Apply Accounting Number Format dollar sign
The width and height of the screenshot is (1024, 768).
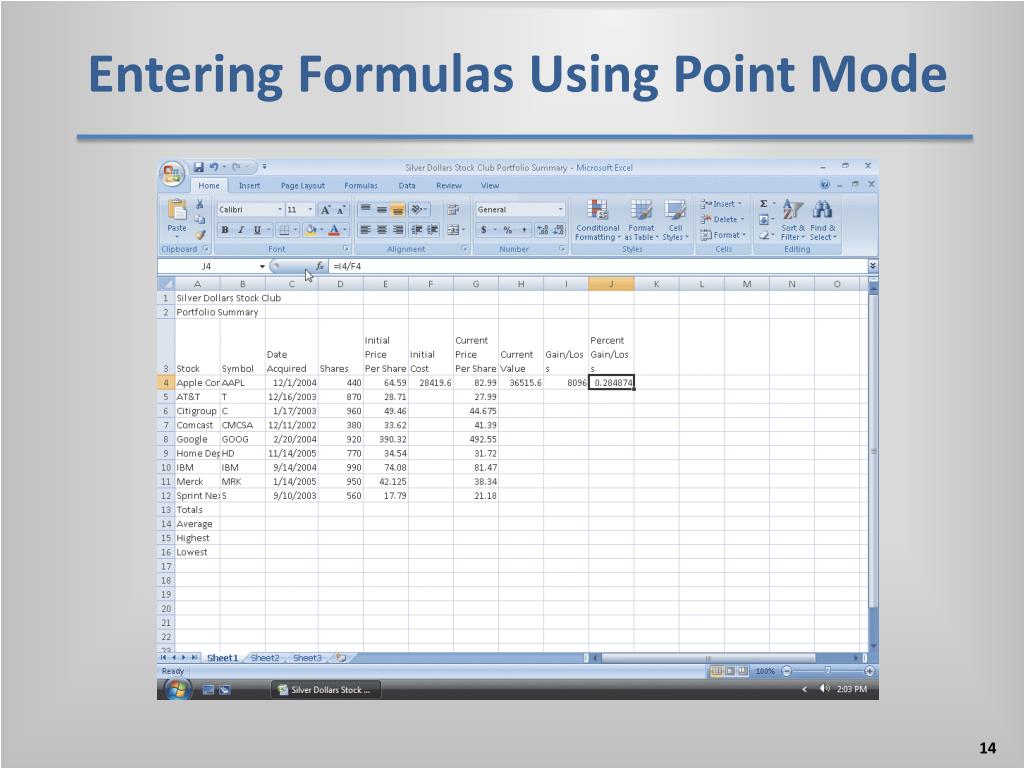(x=484, y=230)
